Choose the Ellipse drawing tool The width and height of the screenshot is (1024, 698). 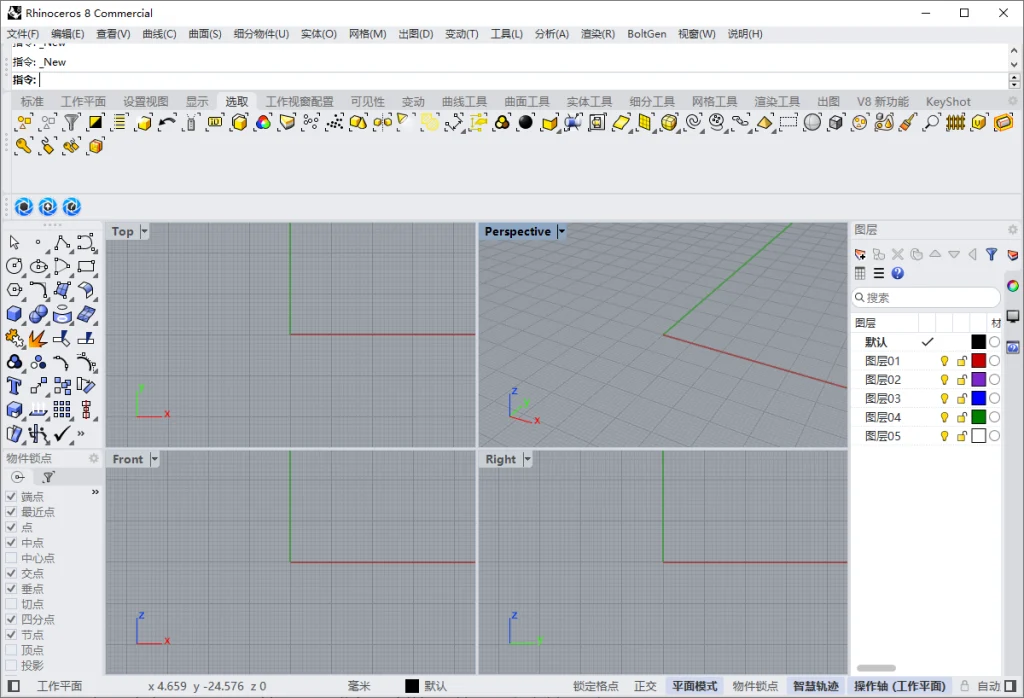pos(39,266)
